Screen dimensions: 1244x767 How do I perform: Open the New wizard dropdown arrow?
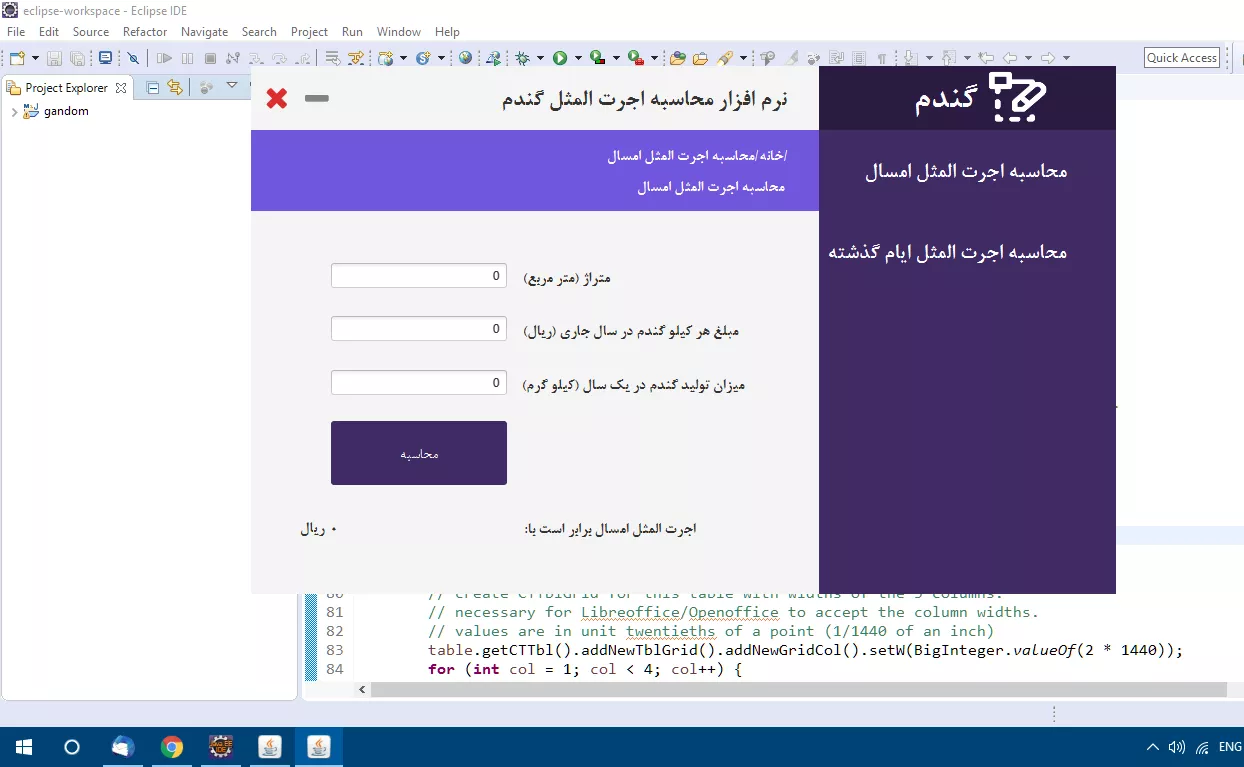click(35, 58)
